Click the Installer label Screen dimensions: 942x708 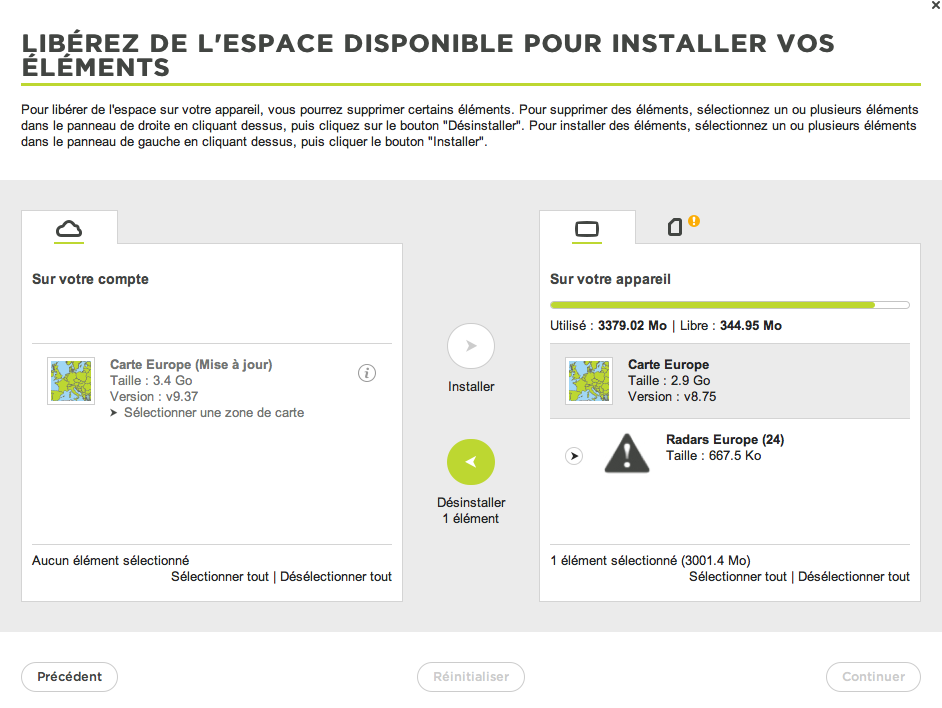[471, 386]
